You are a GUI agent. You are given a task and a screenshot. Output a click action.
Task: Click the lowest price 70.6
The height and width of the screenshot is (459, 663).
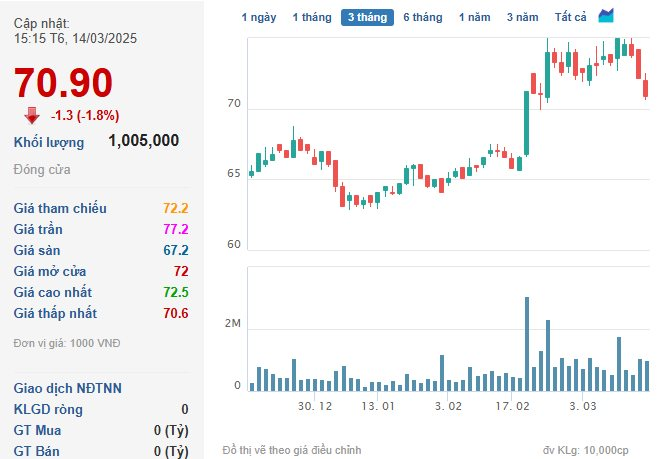pos(176,314)
